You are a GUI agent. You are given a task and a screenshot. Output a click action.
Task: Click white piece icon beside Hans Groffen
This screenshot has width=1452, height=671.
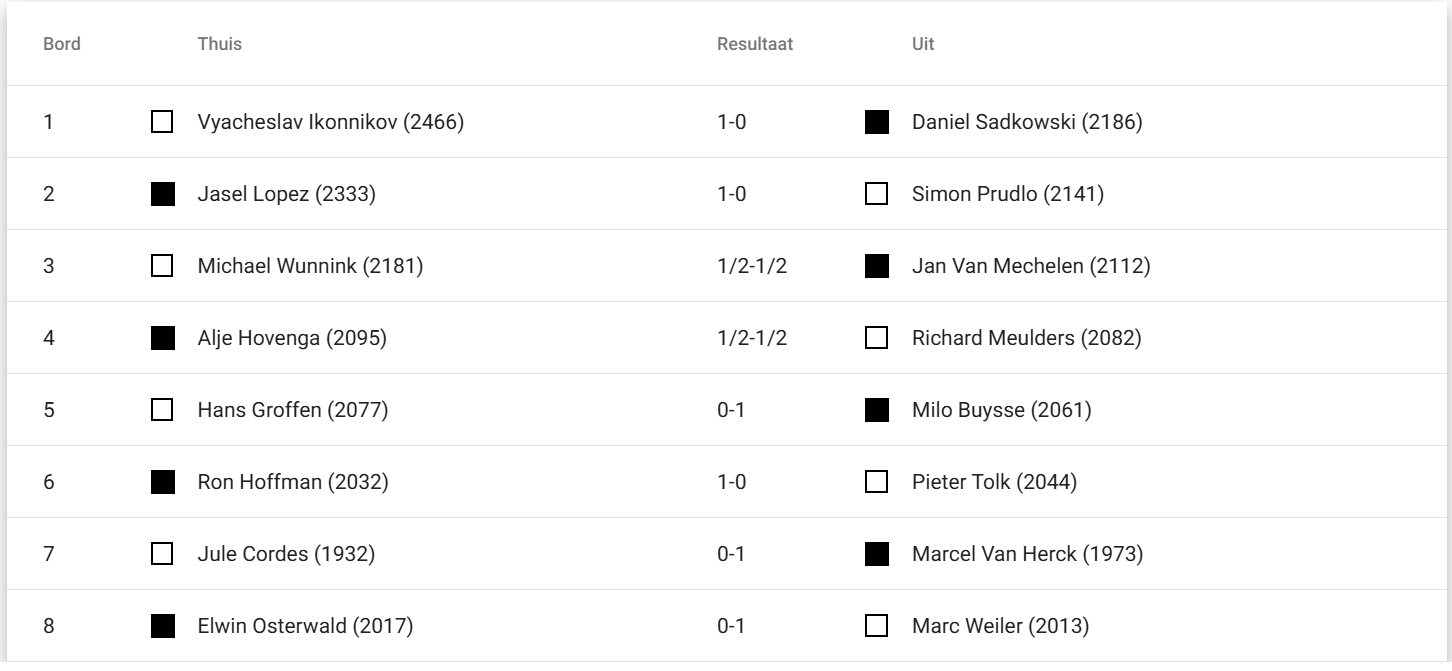[x=161, y=410]
